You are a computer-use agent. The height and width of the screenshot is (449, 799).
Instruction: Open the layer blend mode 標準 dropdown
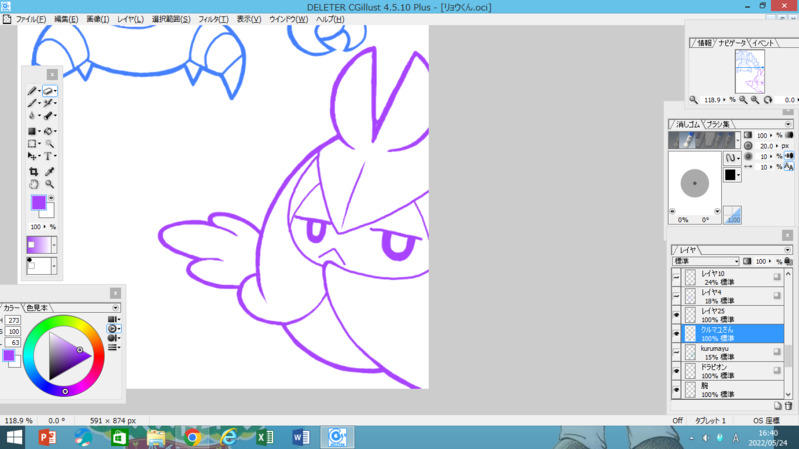[706, 261]
